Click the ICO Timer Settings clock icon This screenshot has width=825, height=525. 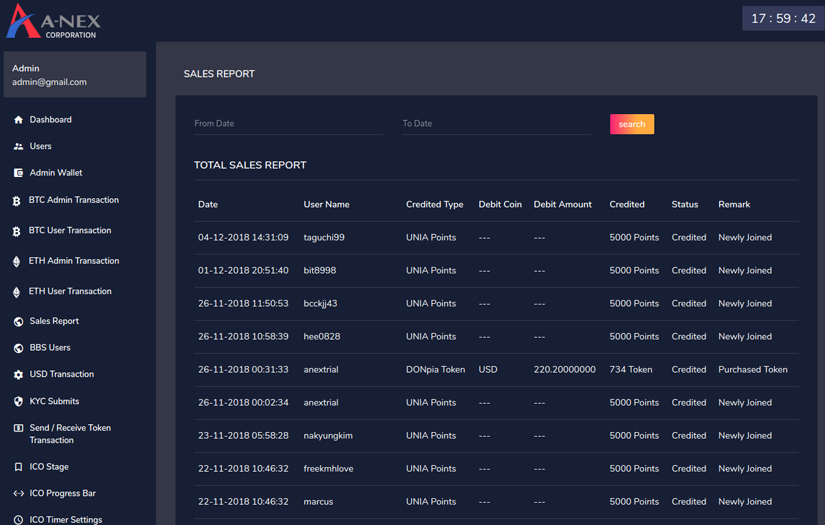[18, 520]
